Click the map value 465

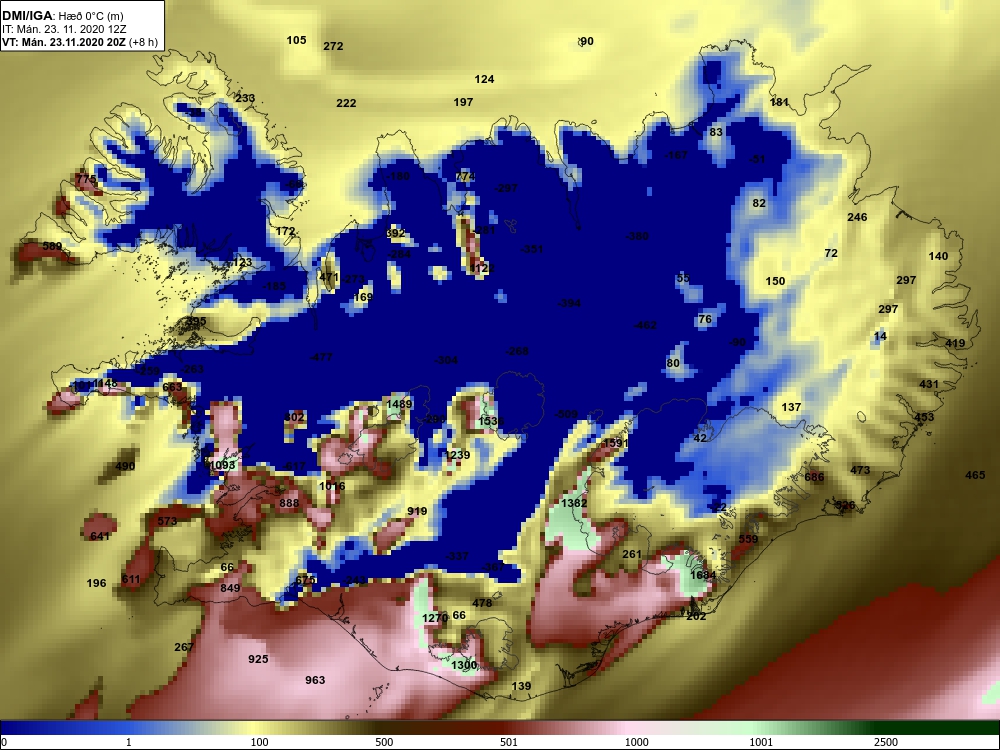click(x=974, y=475)
